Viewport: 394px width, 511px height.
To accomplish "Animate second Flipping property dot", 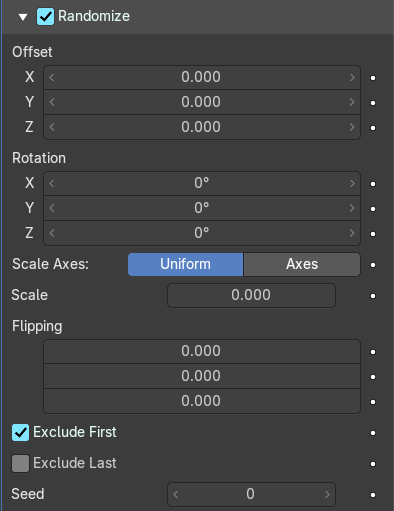I will [373, 377].
